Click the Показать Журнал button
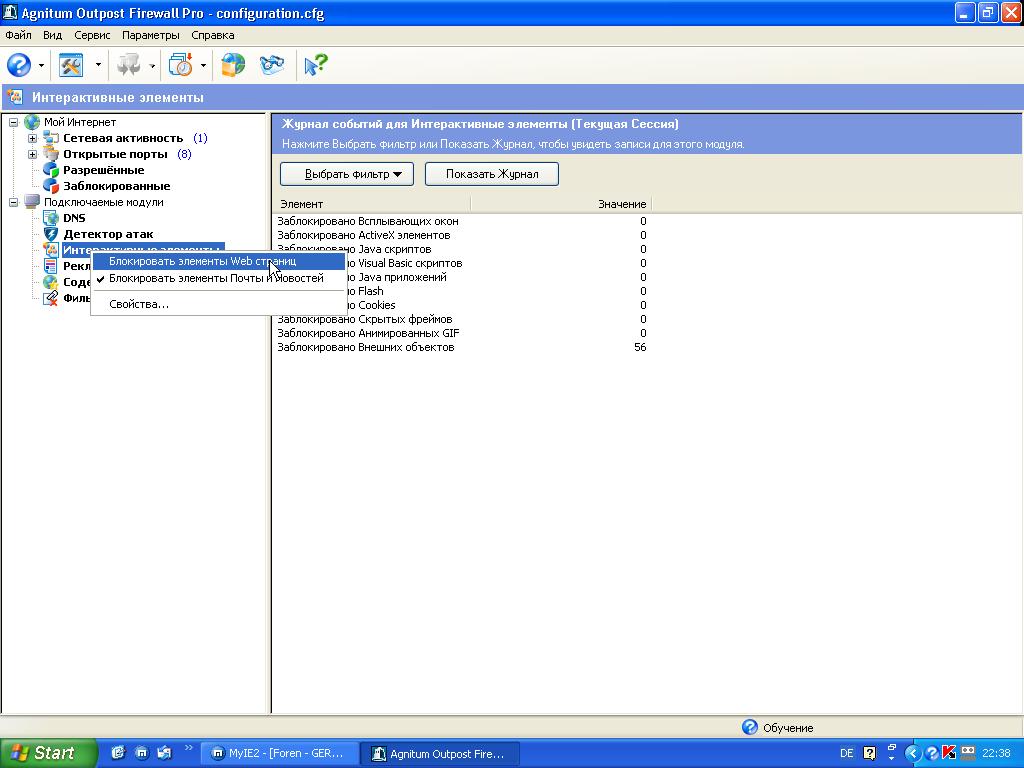 click(492, 174)
